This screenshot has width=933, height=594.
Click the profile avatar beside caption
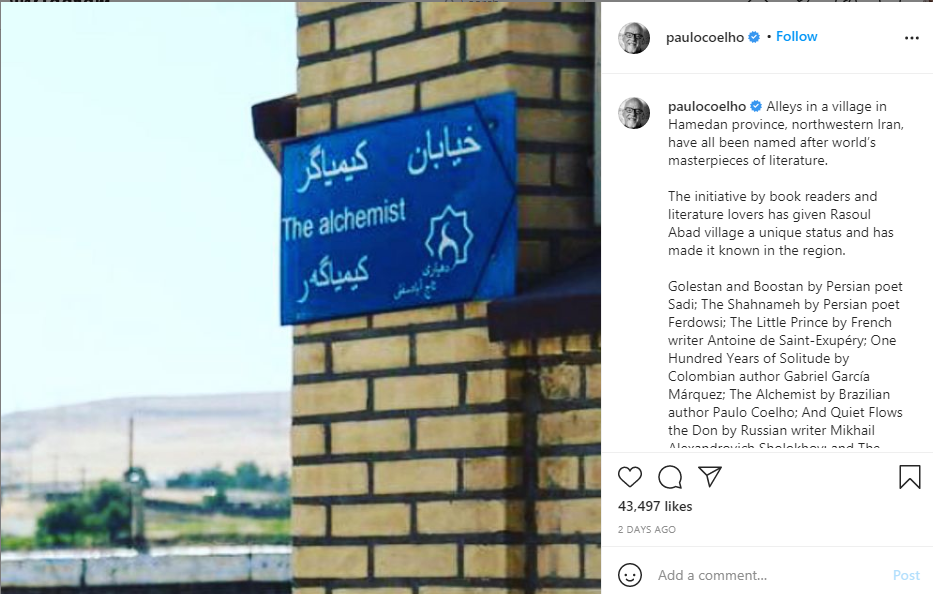coord(634,113)
